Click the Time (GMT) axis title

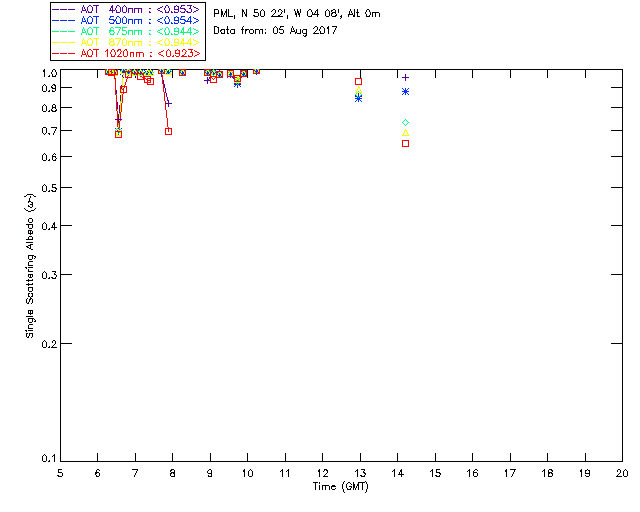pyautogui.click(x=340, y=487)
